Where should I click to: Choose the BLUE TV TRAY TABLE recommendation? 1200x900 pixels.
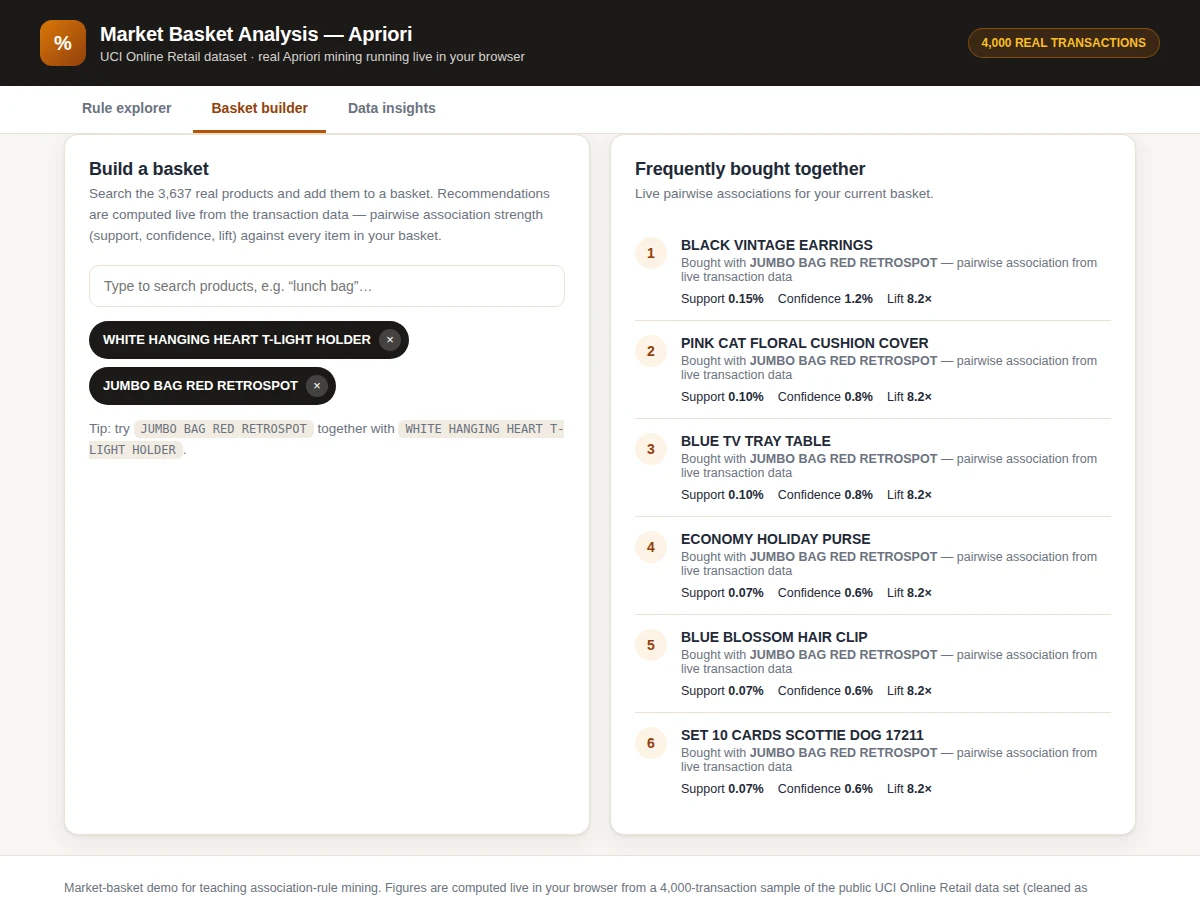756,441
